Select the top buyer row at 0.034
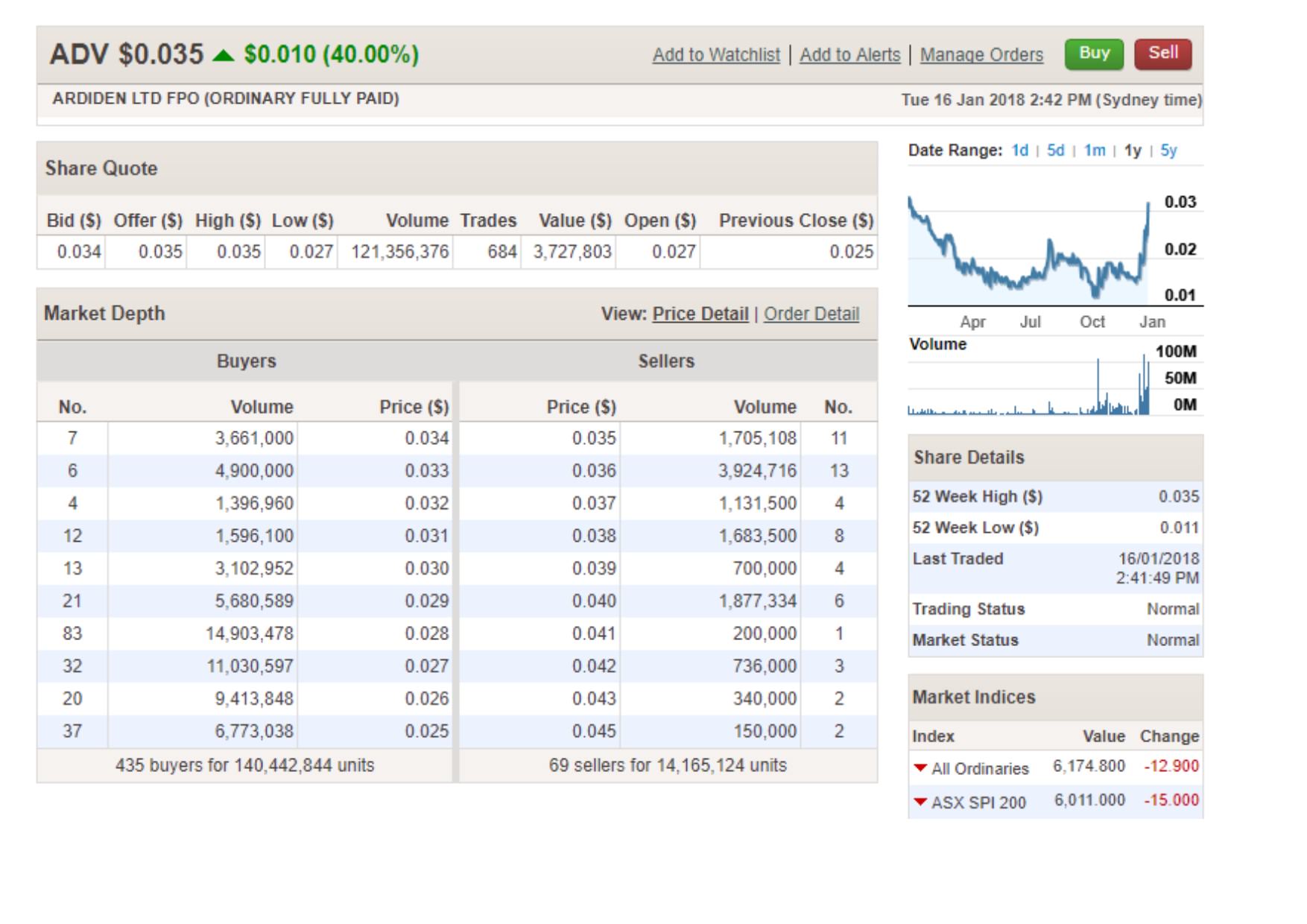 (246, 438)
